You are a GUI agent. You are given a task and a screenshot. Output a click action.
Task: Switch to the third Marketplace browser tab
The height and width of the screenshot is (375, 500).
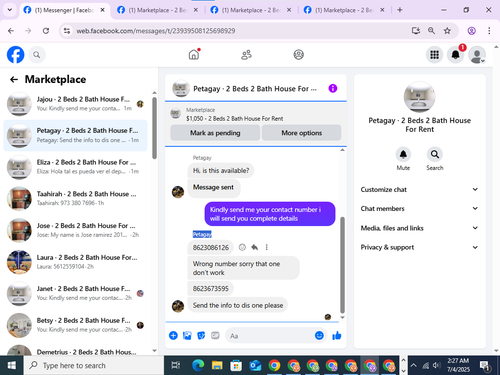251,10
